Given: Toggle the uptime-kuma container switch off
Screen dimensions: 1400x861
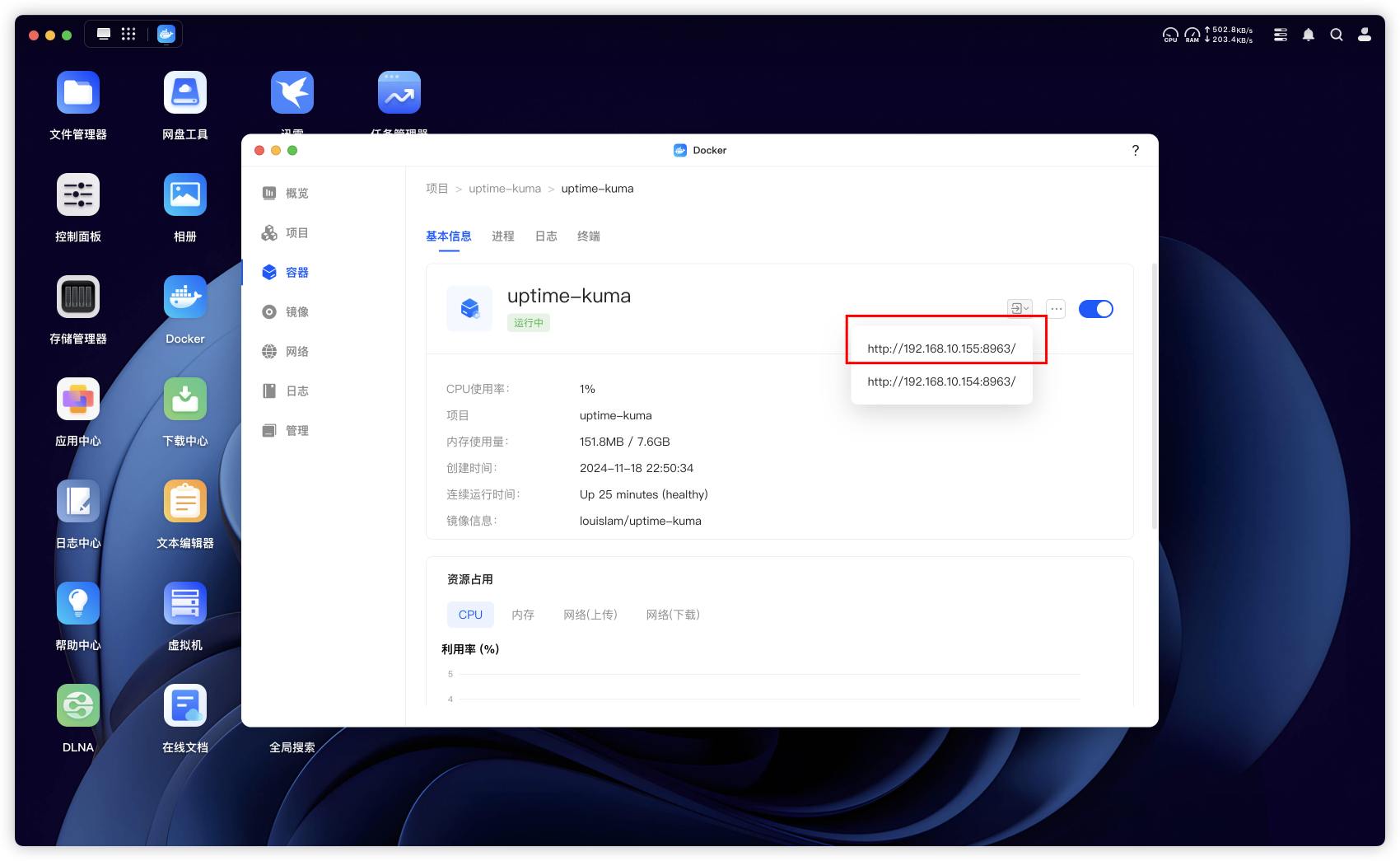Looking at the screenshot, I should point(1095,309).
